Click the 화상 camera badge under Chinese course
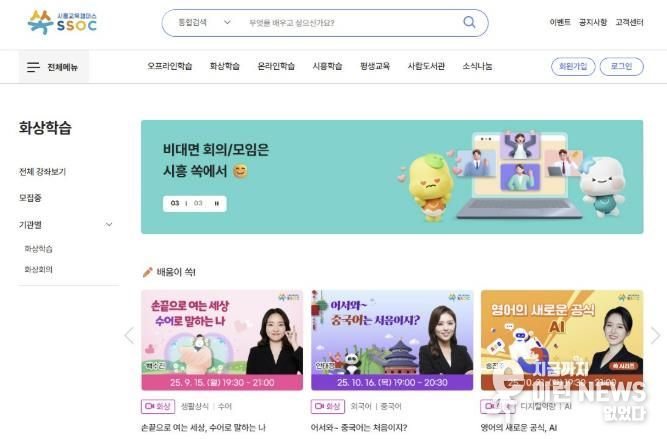This screenshot has height=439, width=667. point(328,406)
